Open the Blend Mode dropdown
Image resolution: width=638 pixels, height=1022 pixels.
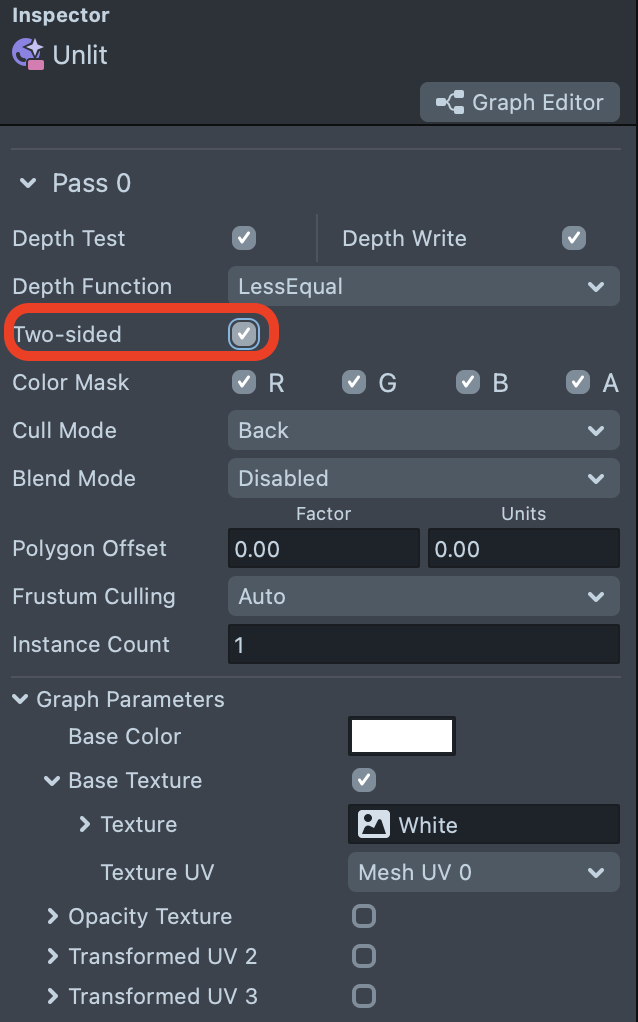coord(423,479)
